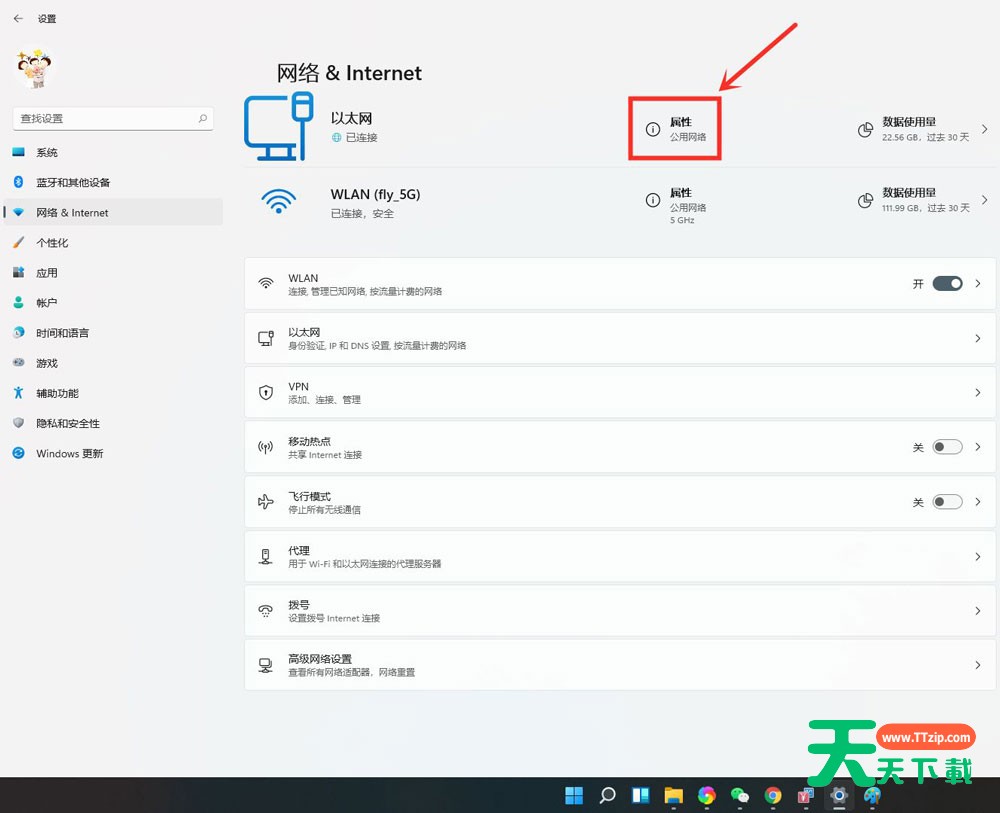Enable the 移动热点 toggle switch

point(947,447)
